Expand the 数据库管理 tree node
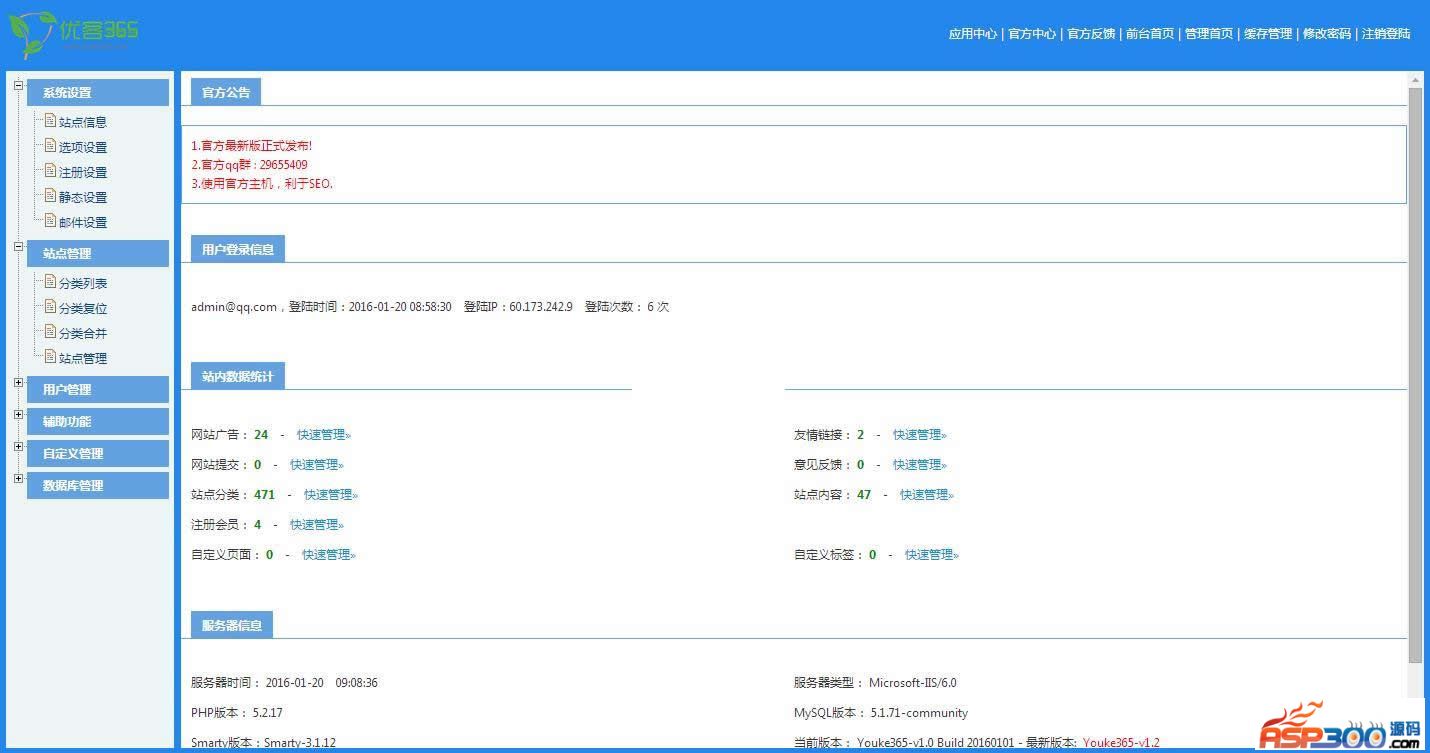1430x753 pixels. click(18, 478)
